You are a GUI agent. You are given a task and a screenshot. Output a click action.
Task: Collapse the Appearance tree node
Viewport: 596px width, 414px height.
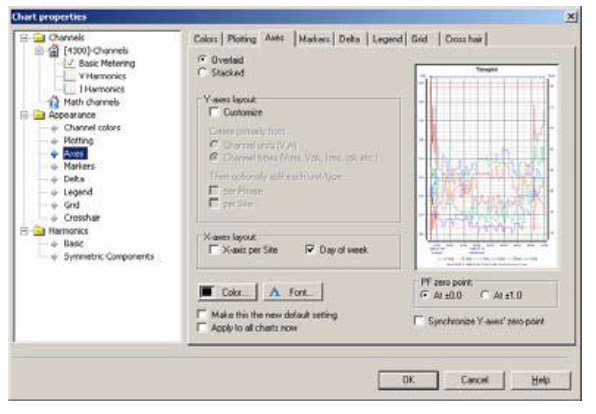[24, 115]
